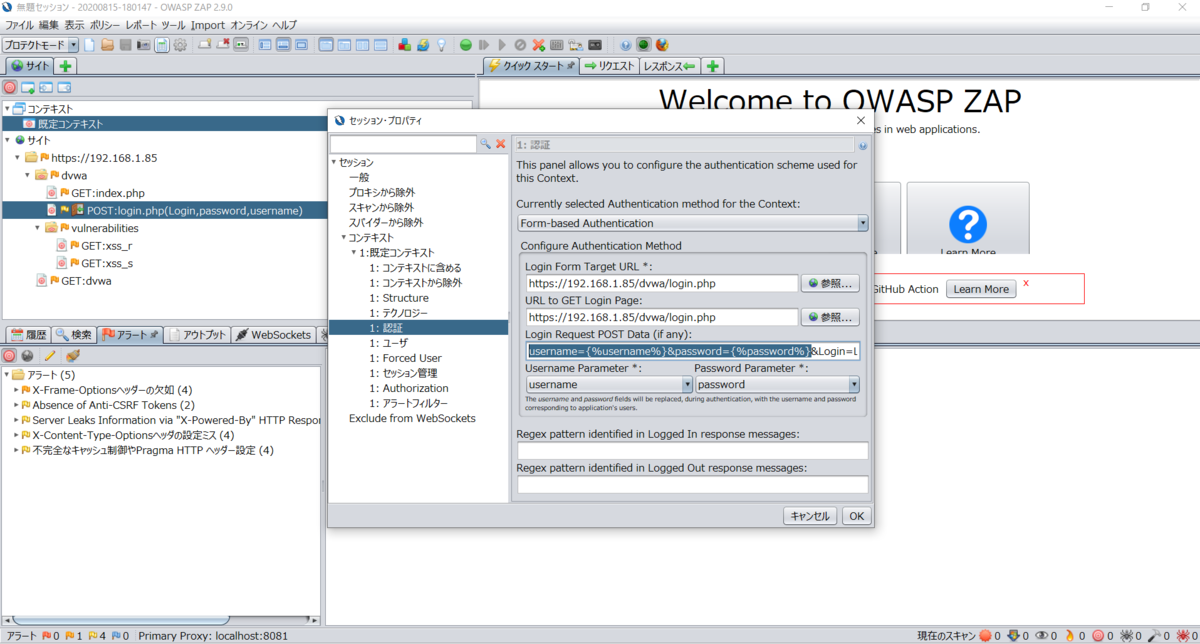
Task: Click the light bulb icon in toolbar
Action: pos(440,45)
